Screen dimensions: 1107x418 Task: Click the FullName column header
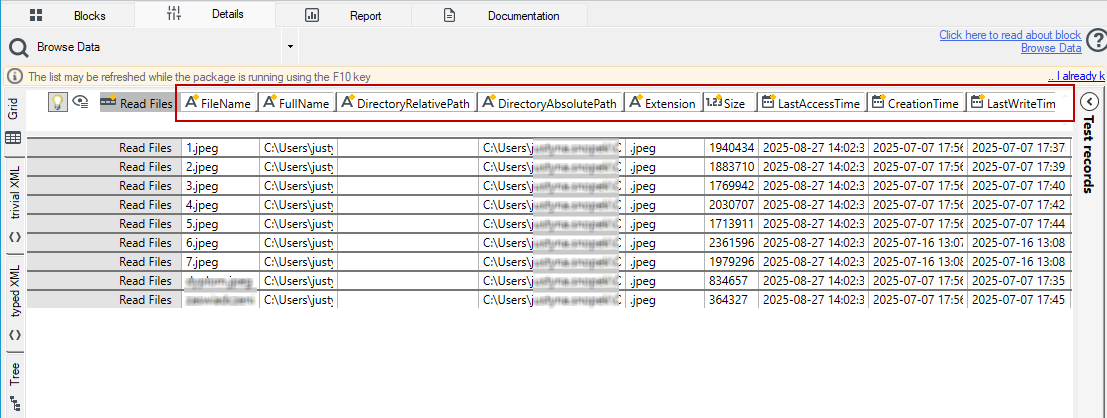(296, 103)
